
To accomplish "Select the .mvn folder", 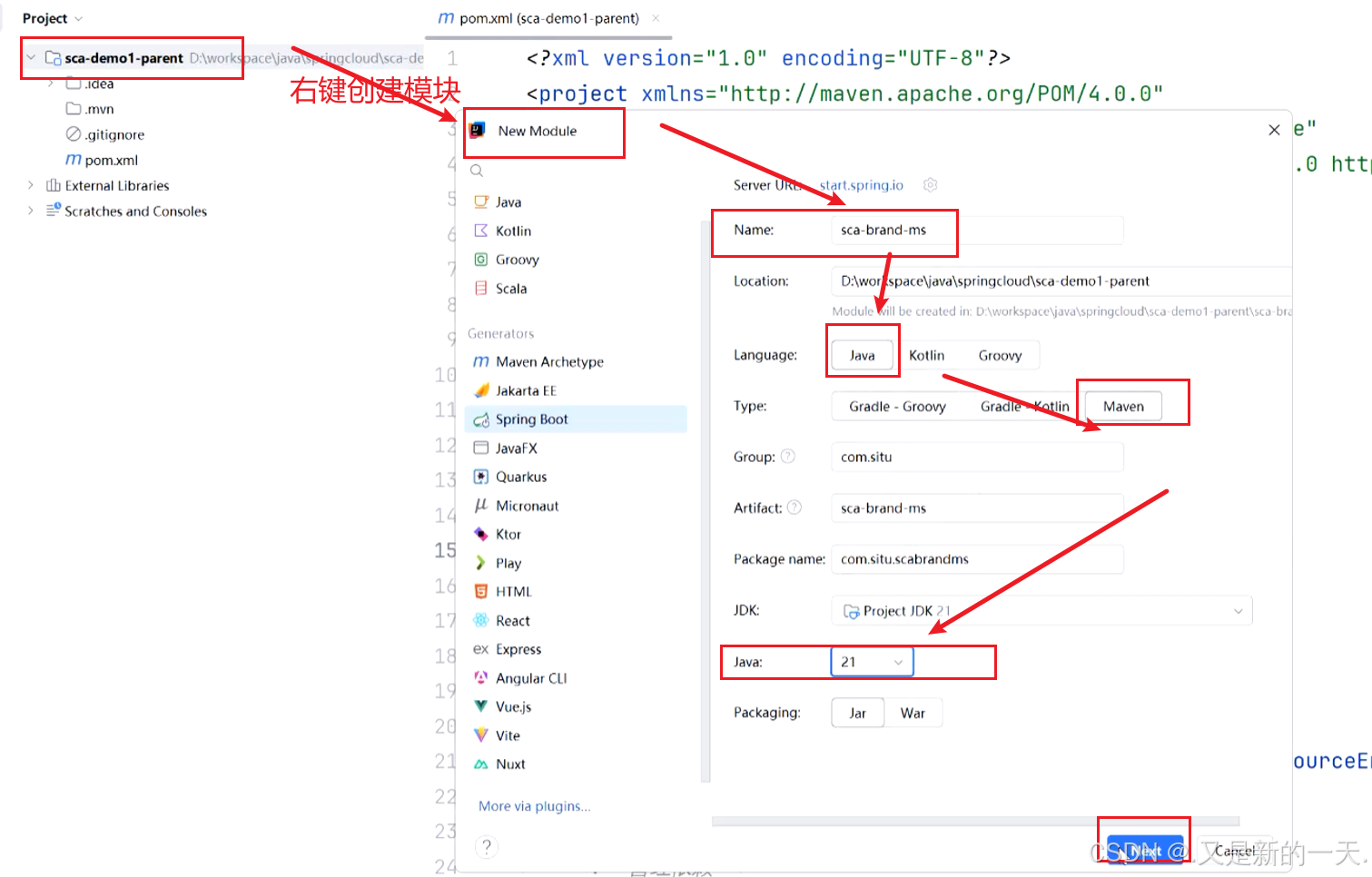I will (90, 109).
